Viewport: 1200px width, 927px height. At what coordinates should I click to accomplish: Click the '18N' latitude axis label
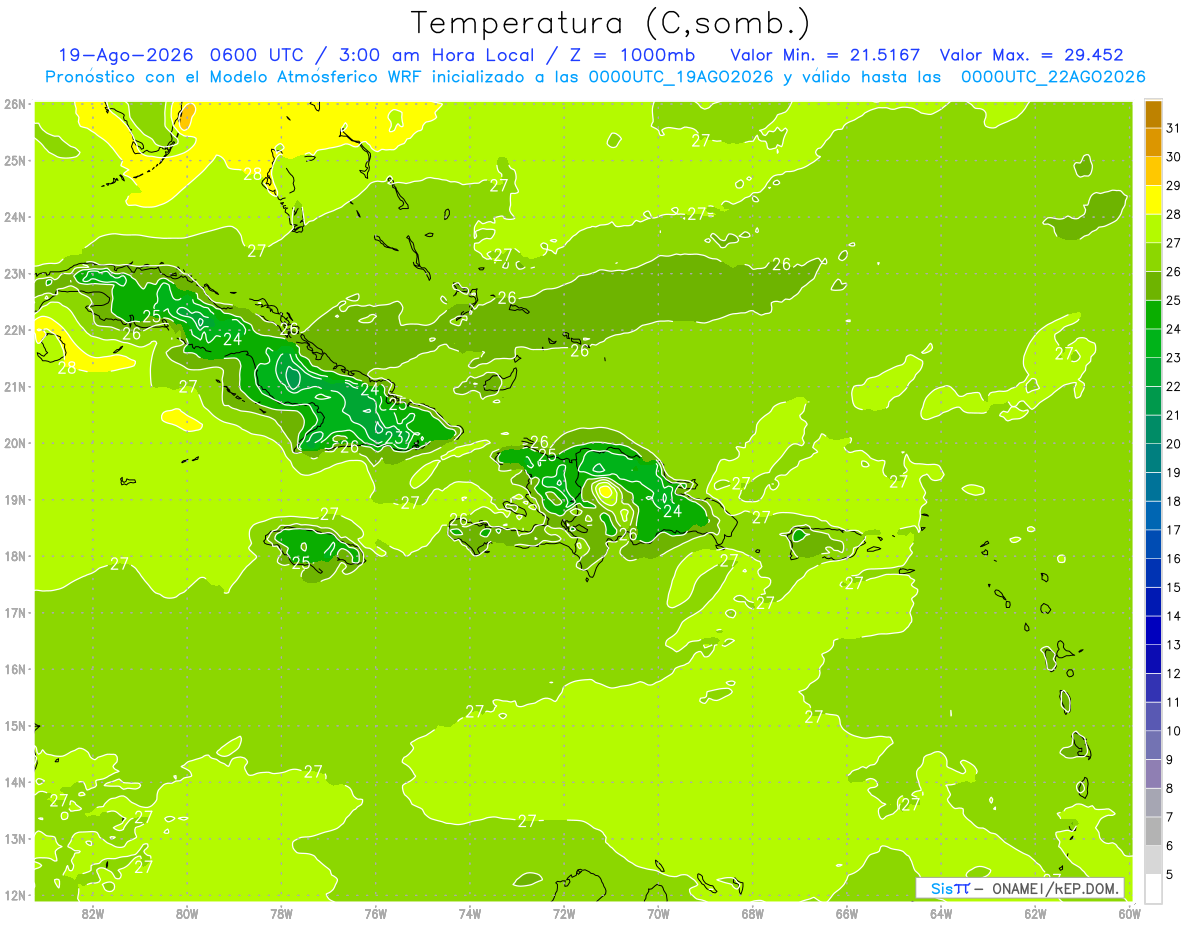pyautogui.click(x=14, y=556)
